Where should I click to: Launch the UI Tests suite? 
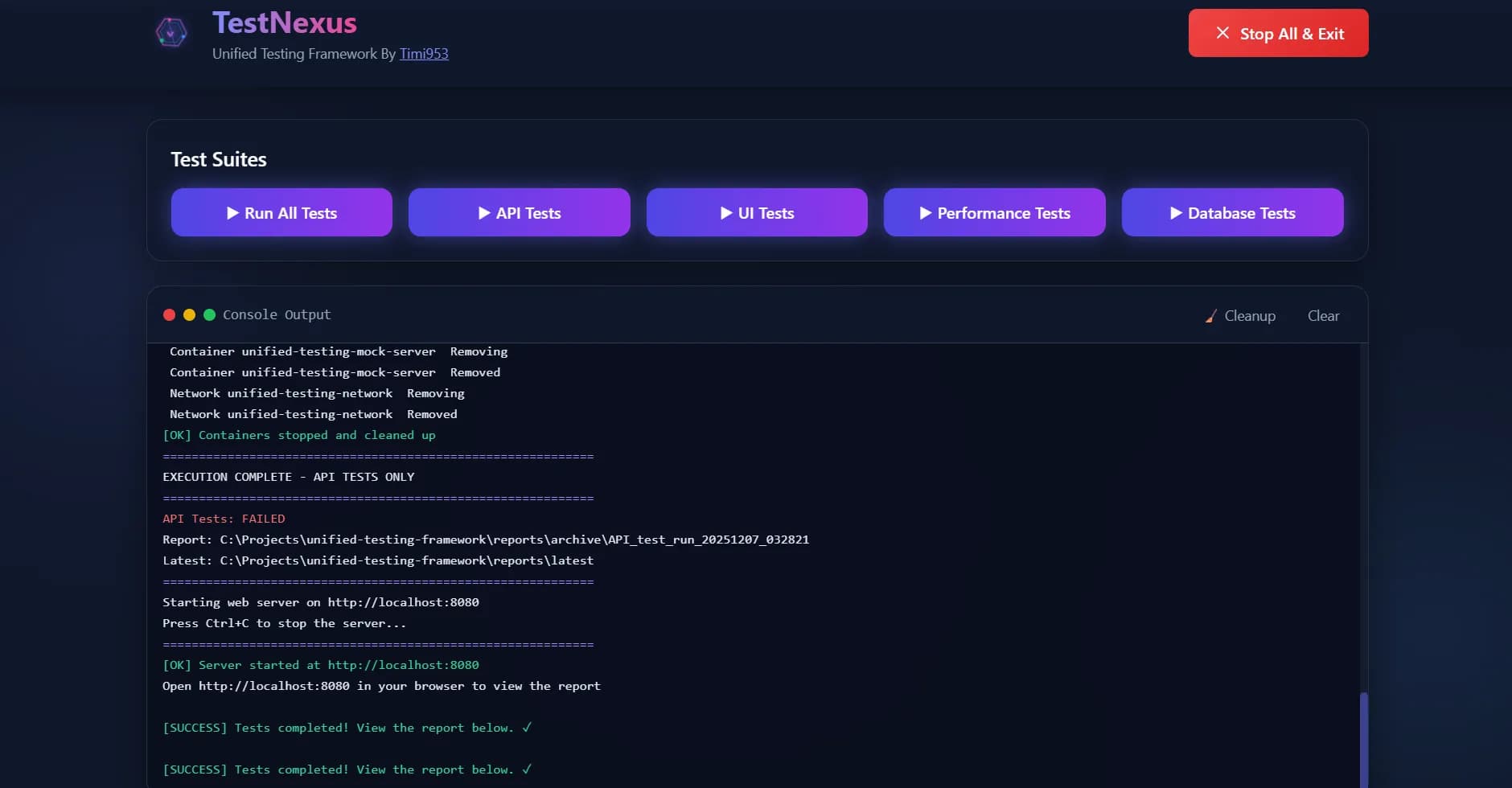click(756, 213)
